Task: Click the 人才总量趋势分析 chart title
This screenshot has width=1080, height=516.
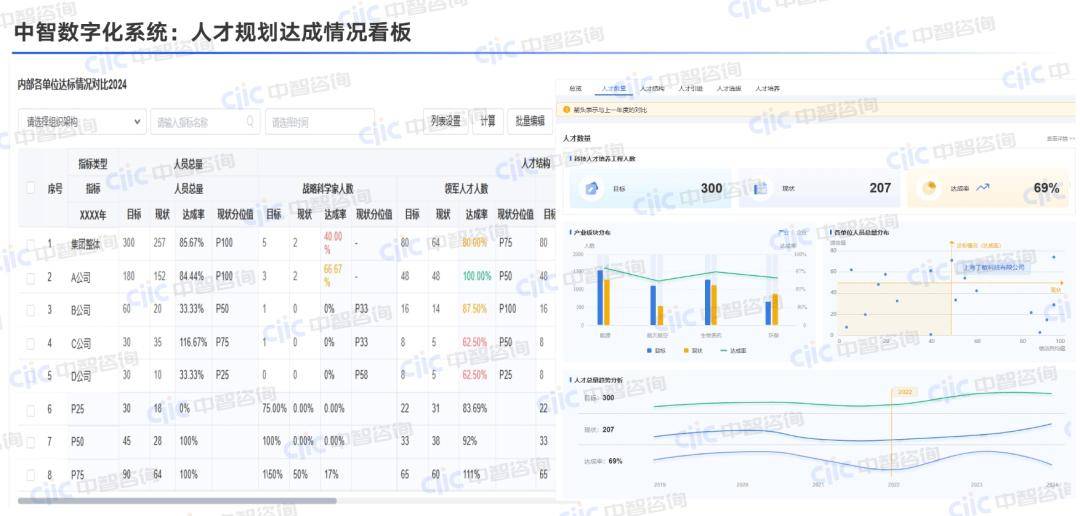Action: [x=598, y=380]
